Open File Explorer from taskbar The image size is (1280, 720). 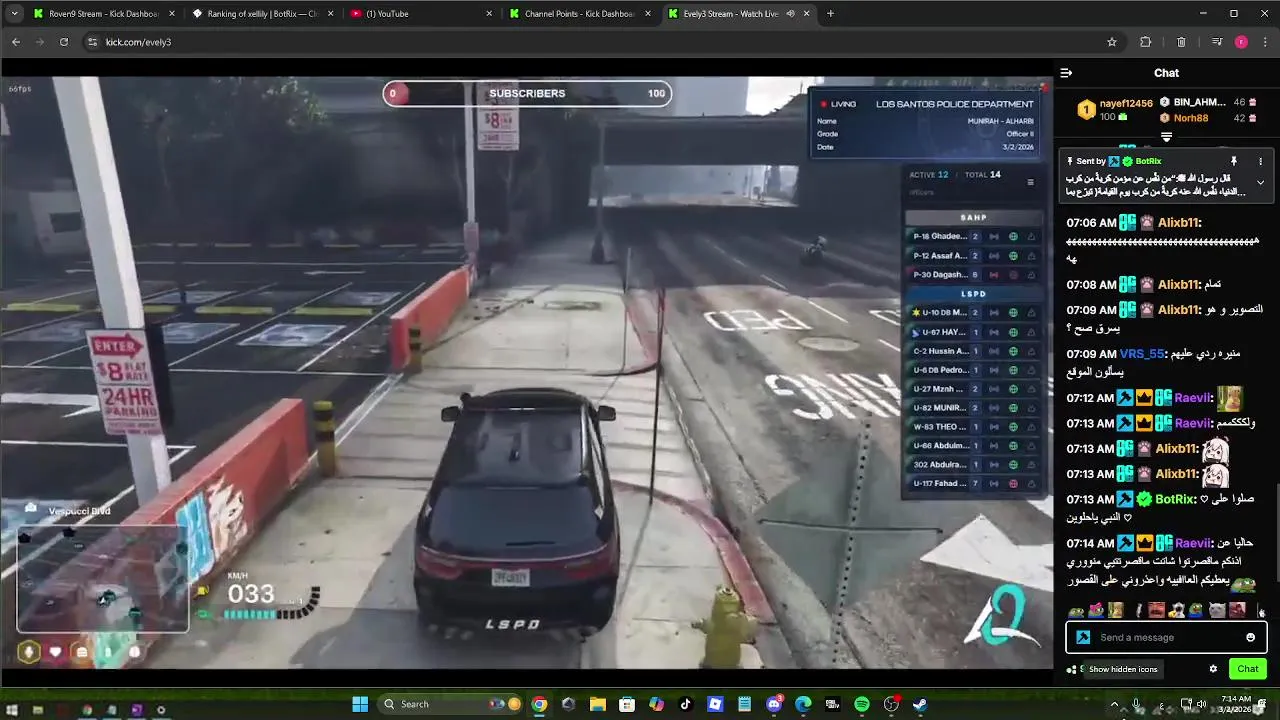click(x=597, y=704)
